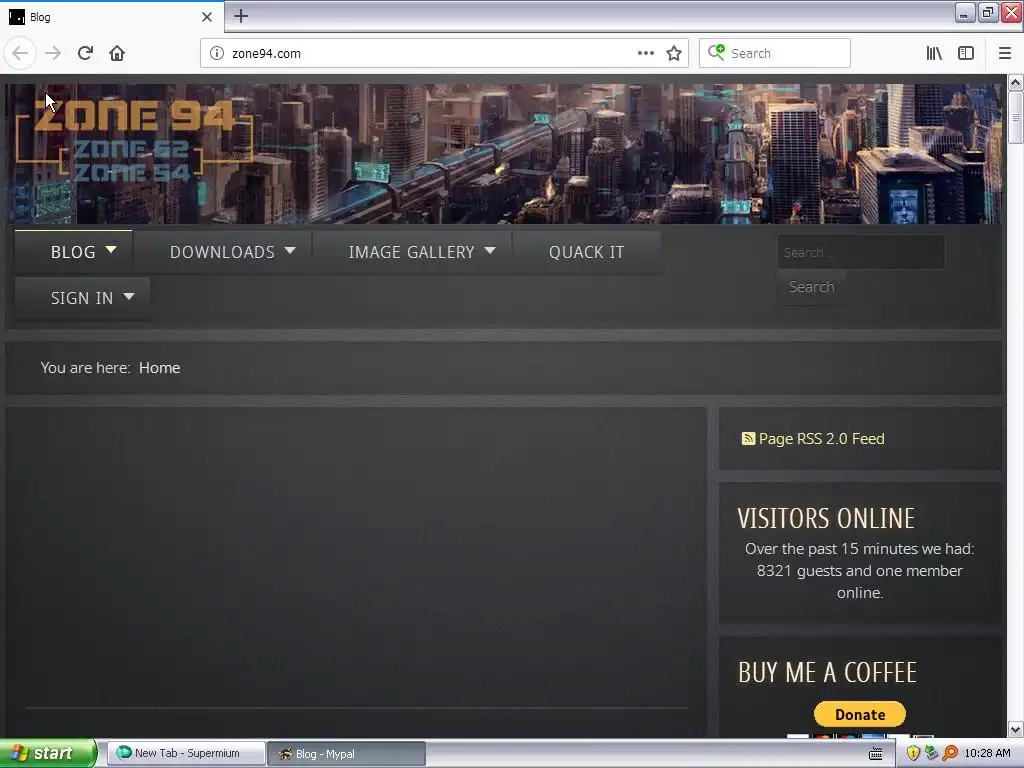Reload the current page
The height and width of the screenshot is (768, 1024).
85,53
